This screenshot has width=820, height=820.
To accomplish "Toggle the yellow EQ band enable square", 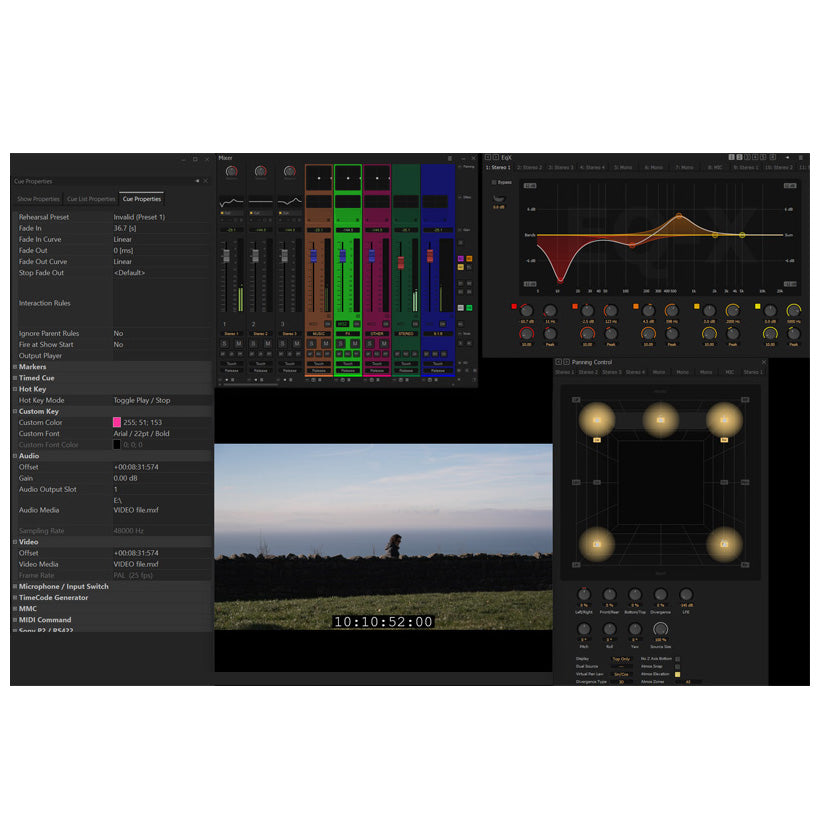I will (757, 306).
